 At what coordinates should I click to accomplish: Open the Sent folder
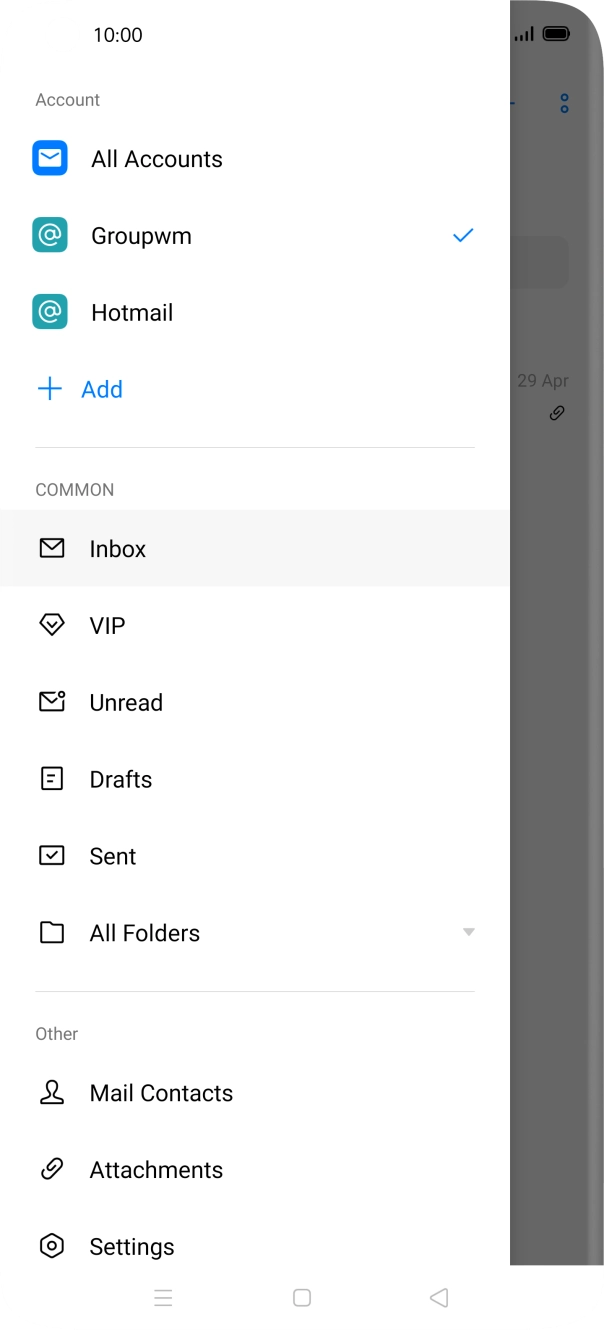(x=112, y=856)
